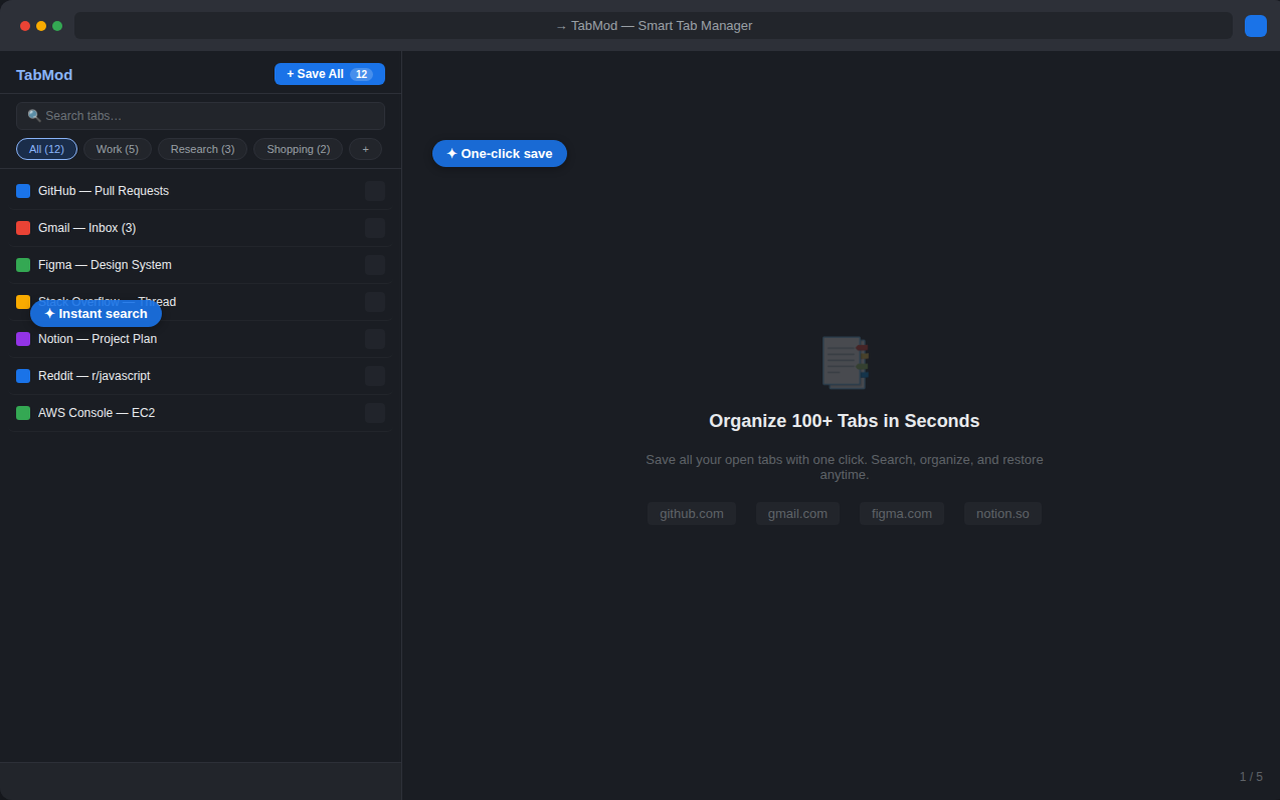The image size is (1280, 800).
Task: Click the TabMod logo text
Action: tap(44, 74)
